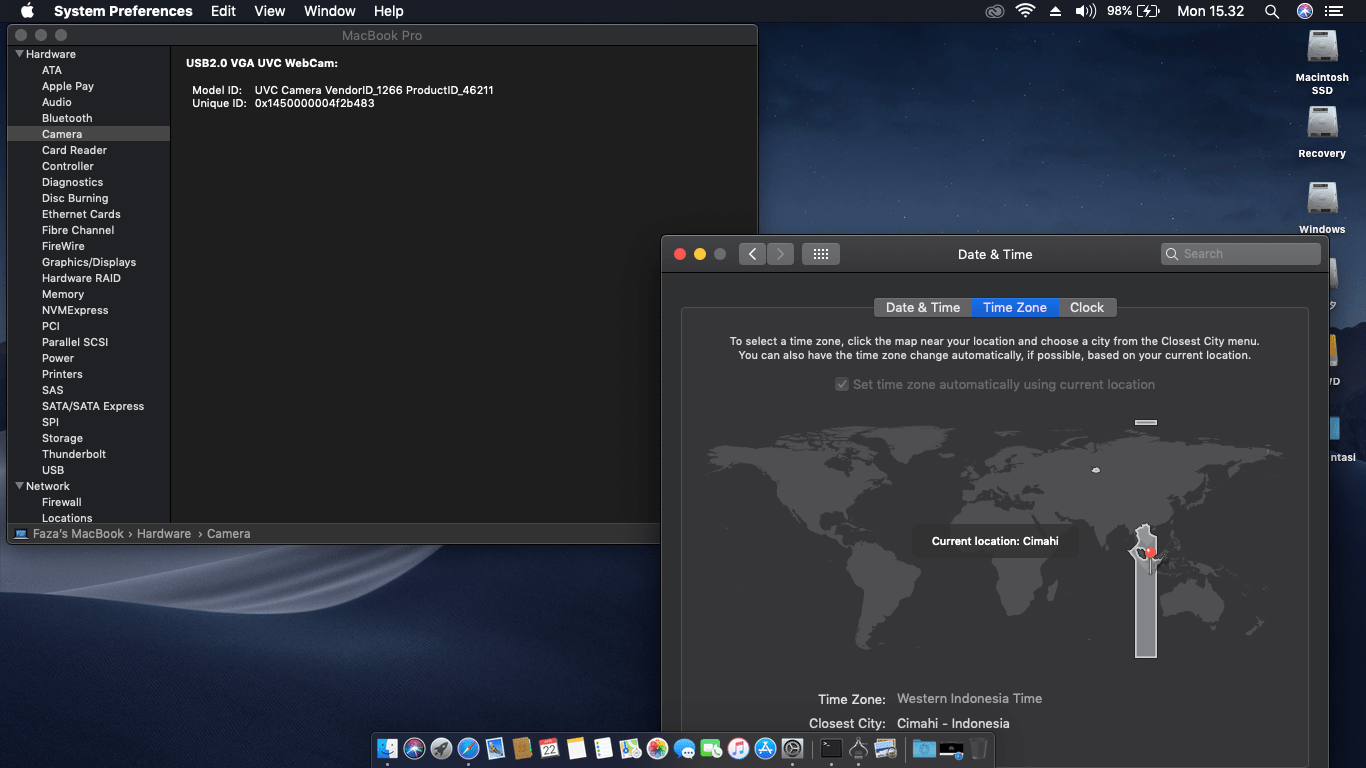Screen dimensions: 1366x768
Task: Open Spotlight search magnifier in menu bar
Action: 1272,11
